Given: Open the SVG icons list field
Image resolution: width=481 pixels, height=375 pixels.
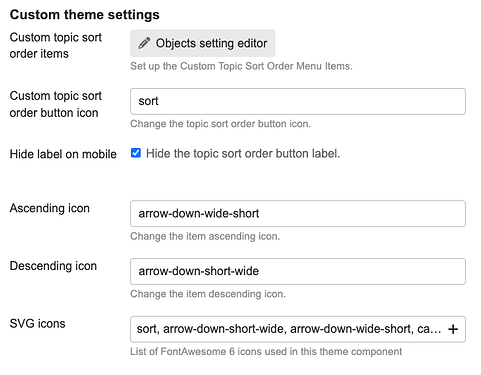Looking at the screenshot, I should (298, 329).
